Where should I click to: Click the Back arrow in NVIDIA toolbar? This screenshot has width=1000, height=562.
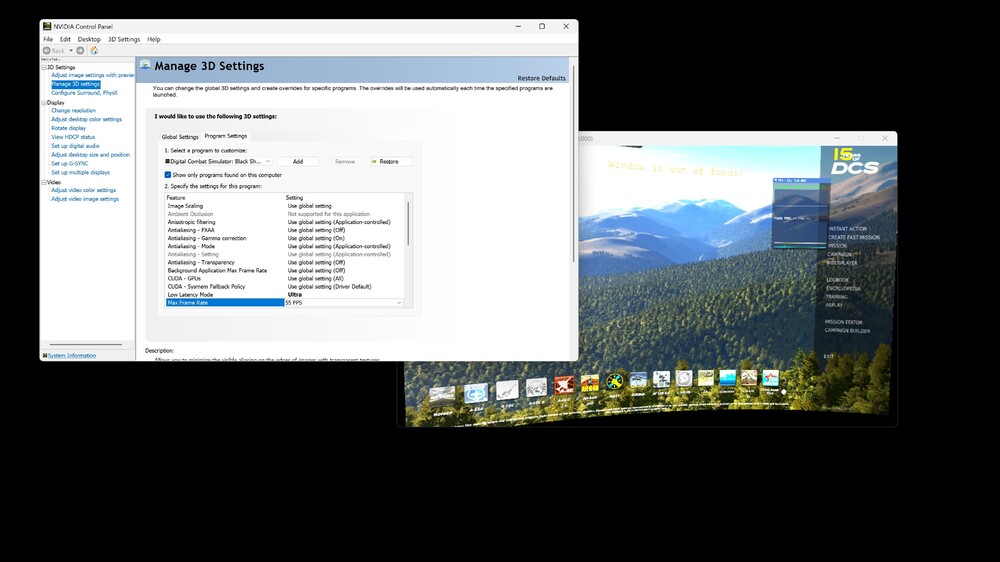point(47,50)
